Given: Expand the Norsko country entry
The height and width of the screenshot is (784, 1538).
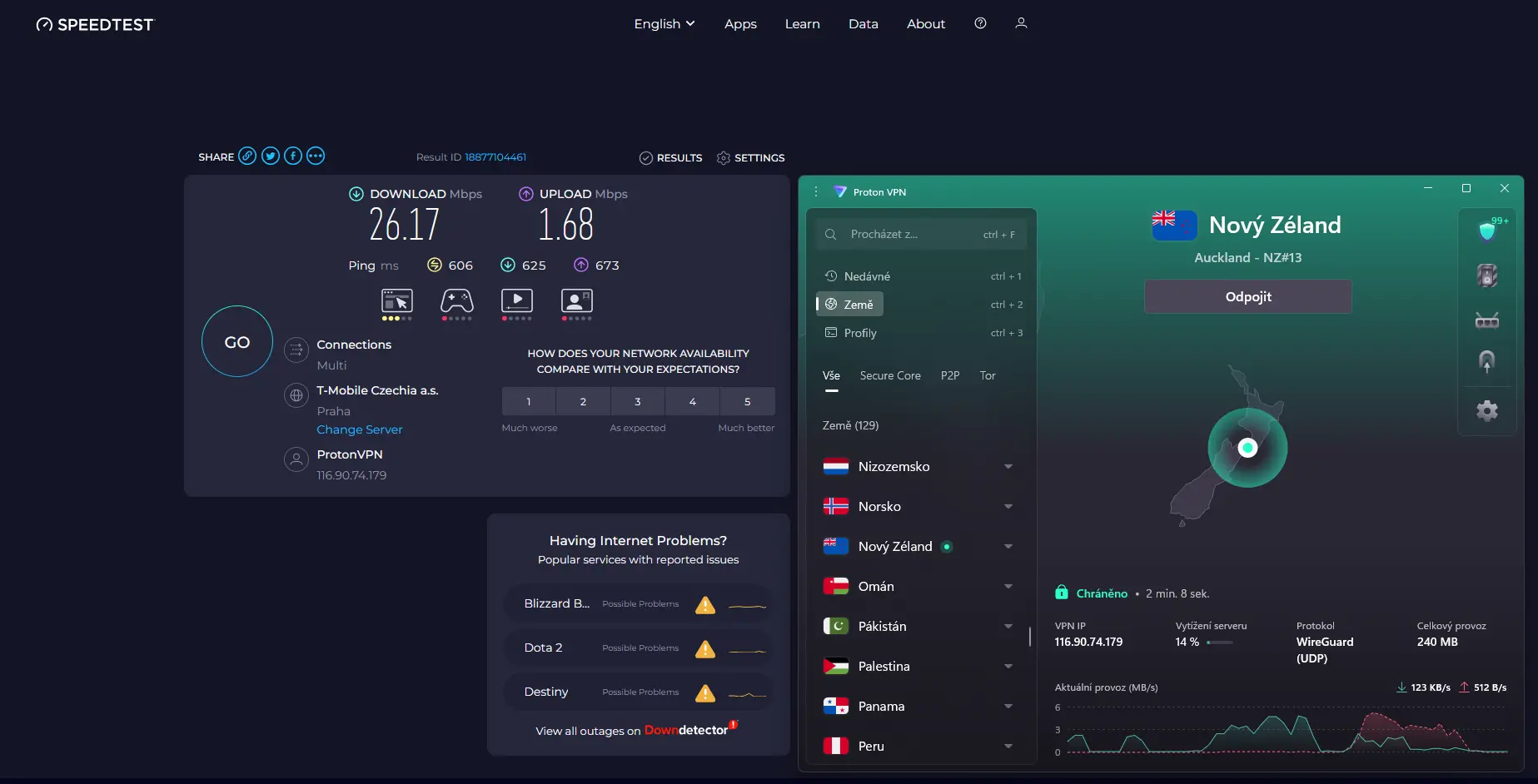Looking at the screenshot, I should pos(1008,506).
